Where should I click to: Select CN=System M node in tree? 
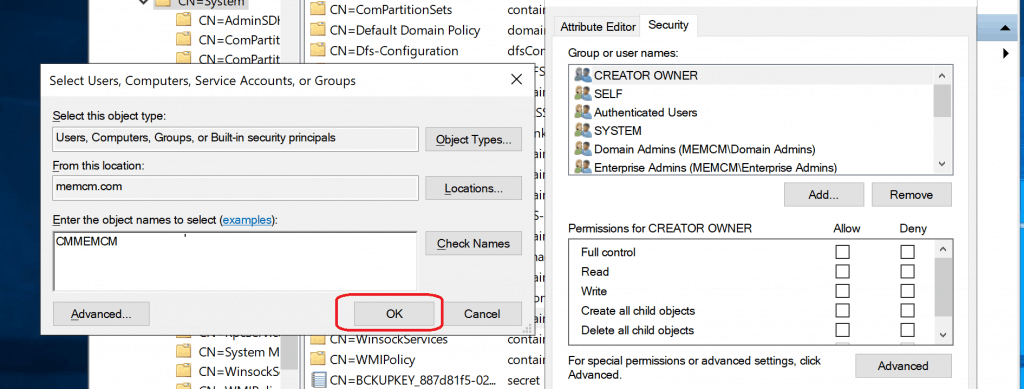tap(239, 352)
